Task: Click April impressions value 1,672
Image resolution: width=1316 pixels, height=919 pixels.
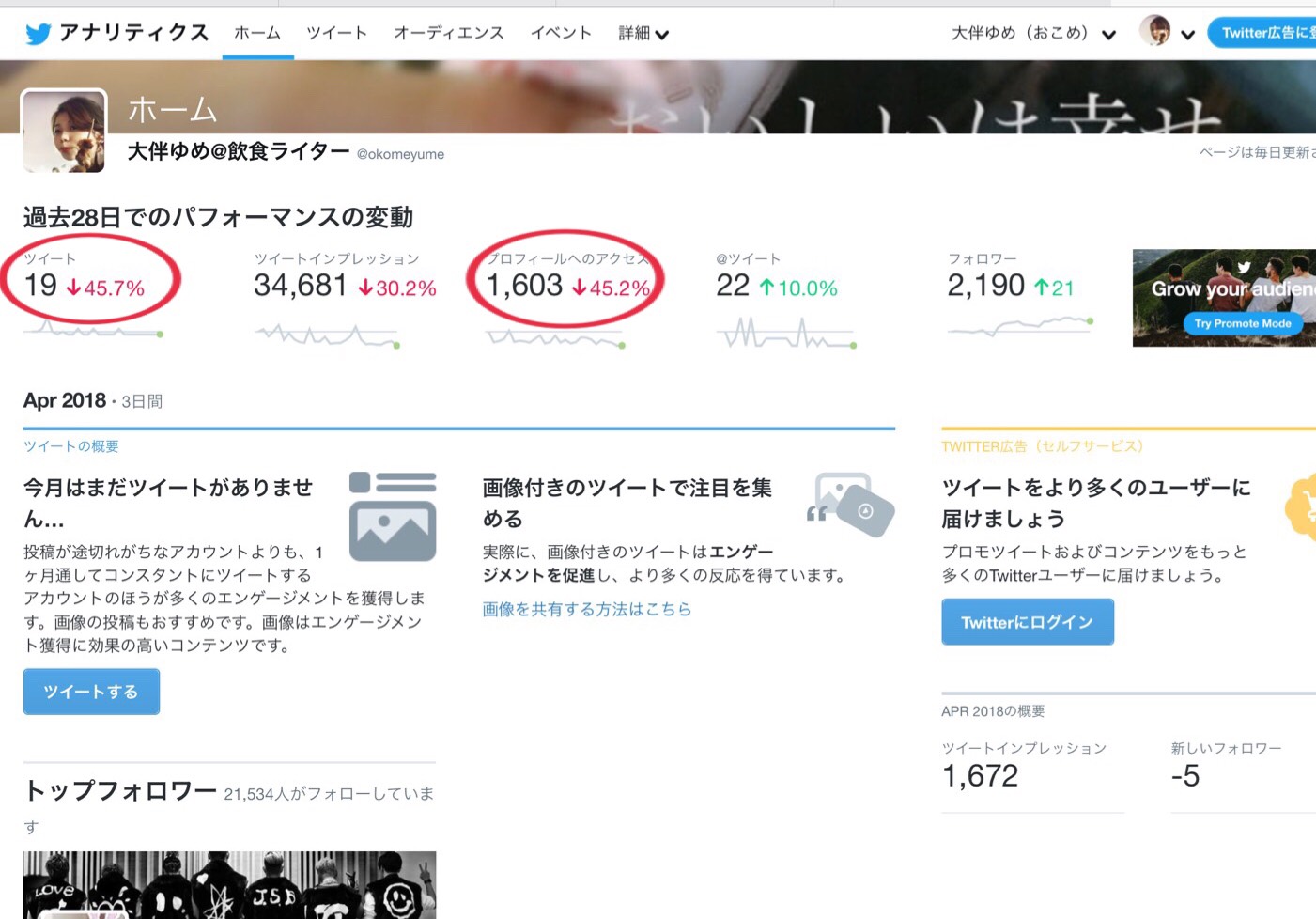Action: [980, 775]
